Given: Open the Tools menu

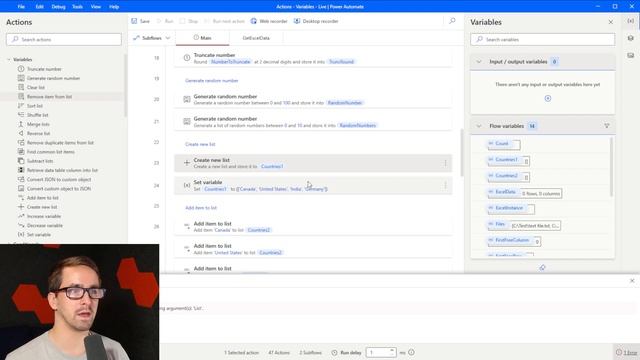Looking at the screenshot, I should click(x=77, y=7).
